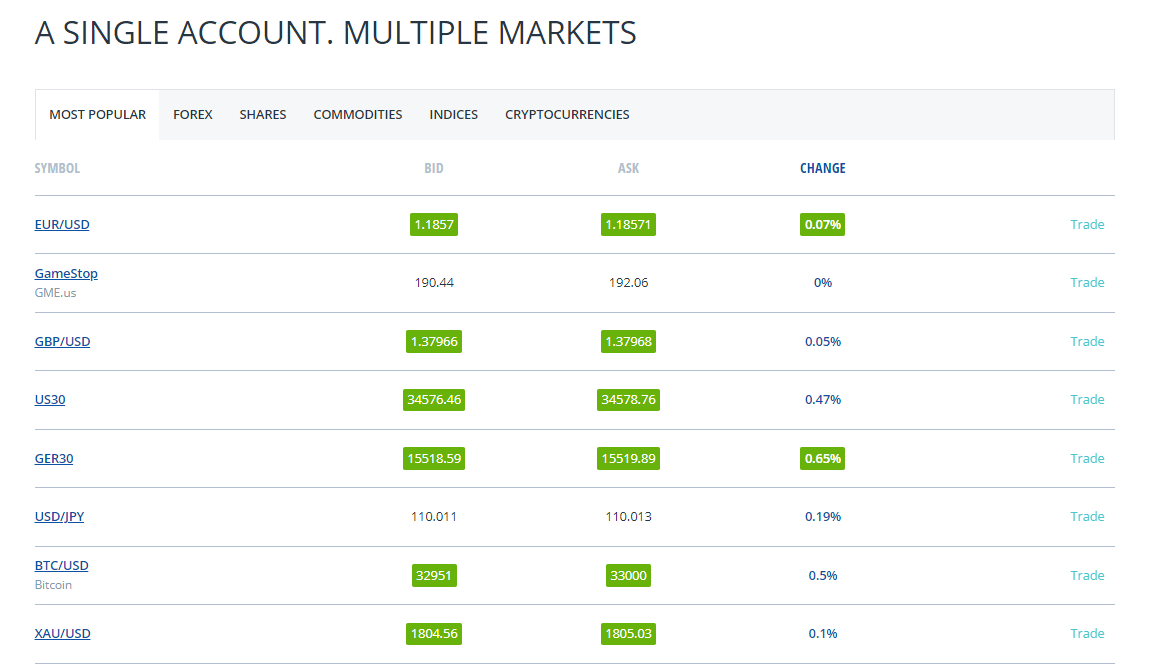1160x667 pixels.
Task: Click Trade for GBP/USD
Action: coord(1087,341)
